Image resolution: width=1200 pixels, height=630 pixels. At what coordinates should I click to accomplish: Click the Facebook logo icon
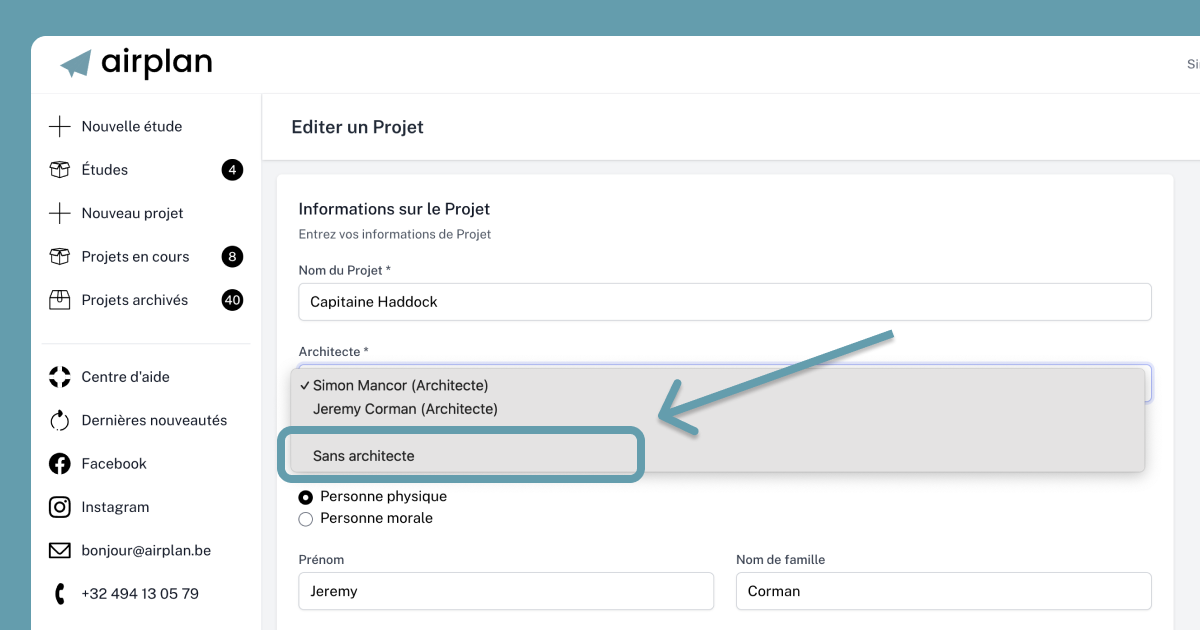(x=60, y=464)
